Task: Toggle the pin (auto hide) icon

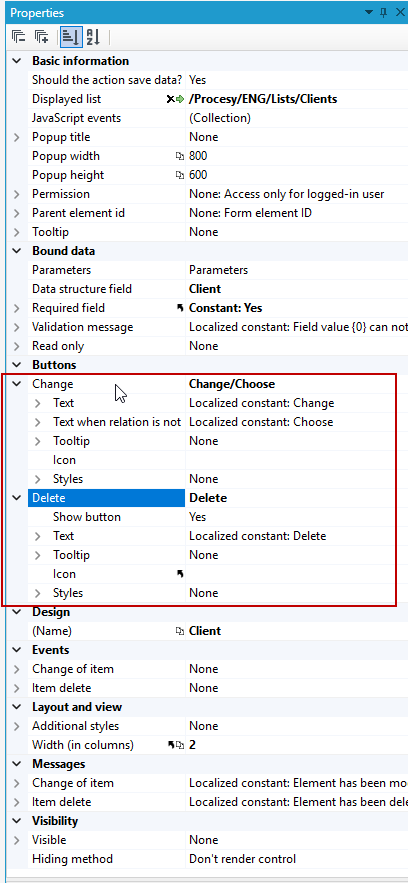Action: [384, 12]
